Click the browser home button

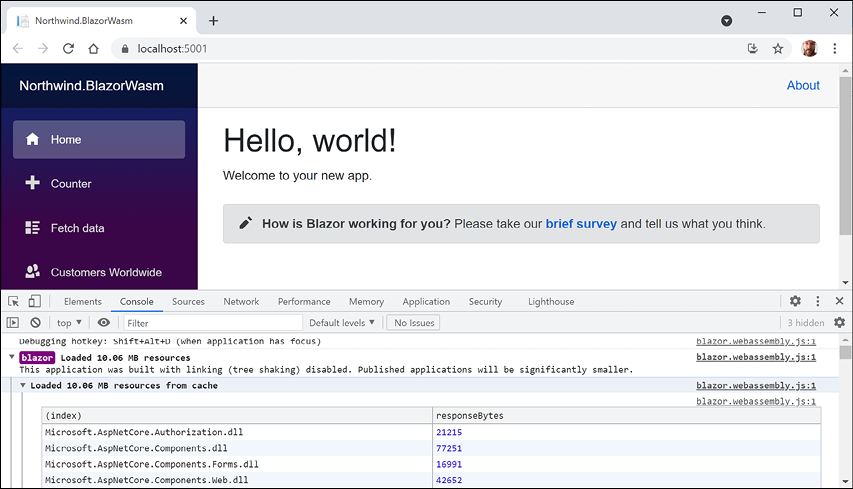coord(93,48)
